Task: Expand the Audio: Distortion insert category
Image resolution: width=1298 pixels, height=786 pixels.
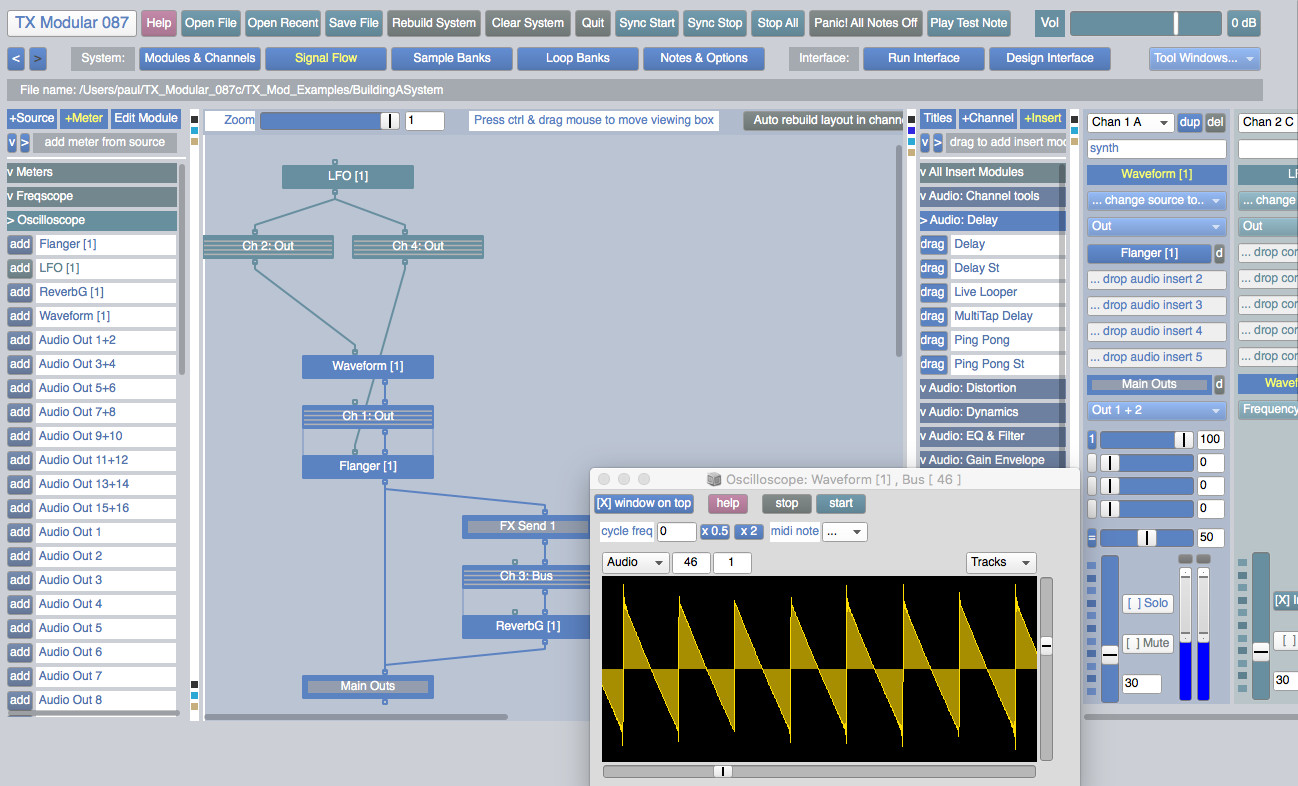Action: [x=992, y=388]
